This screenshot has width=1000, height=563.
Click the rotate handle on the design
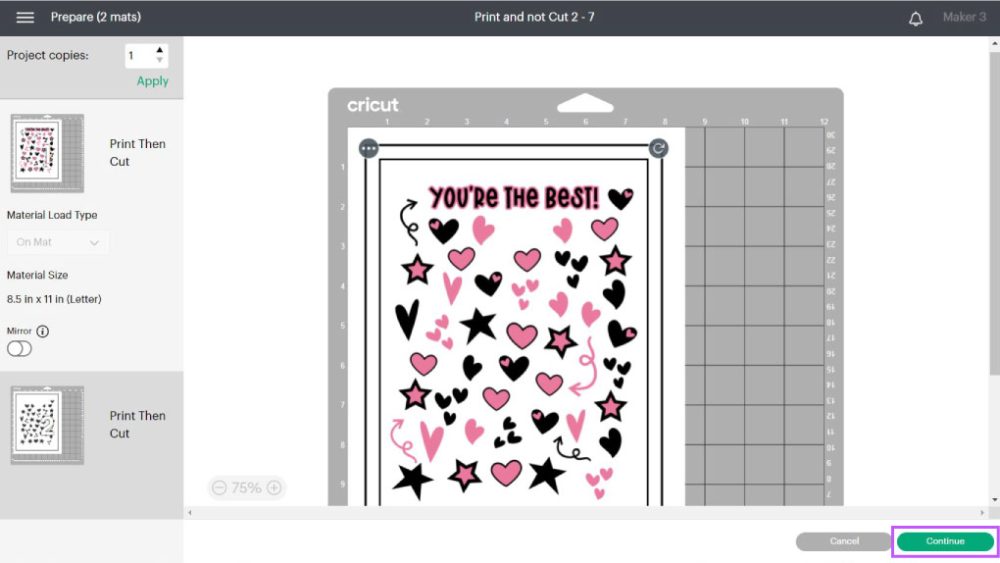pyautogui.click(x=658, y=148)
